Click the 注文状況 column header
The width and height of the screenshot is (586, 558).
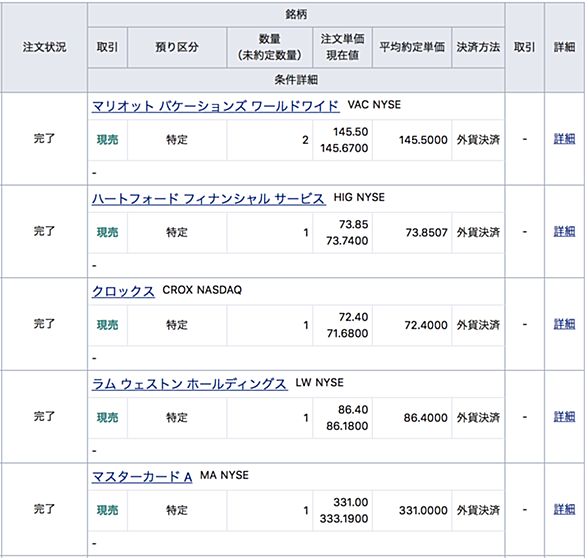tap(44, 47)
